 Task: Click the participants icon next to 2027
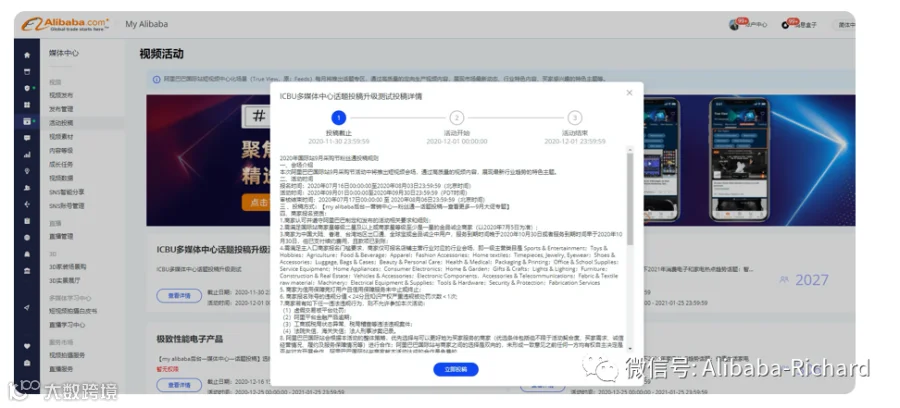click(783, 280)
